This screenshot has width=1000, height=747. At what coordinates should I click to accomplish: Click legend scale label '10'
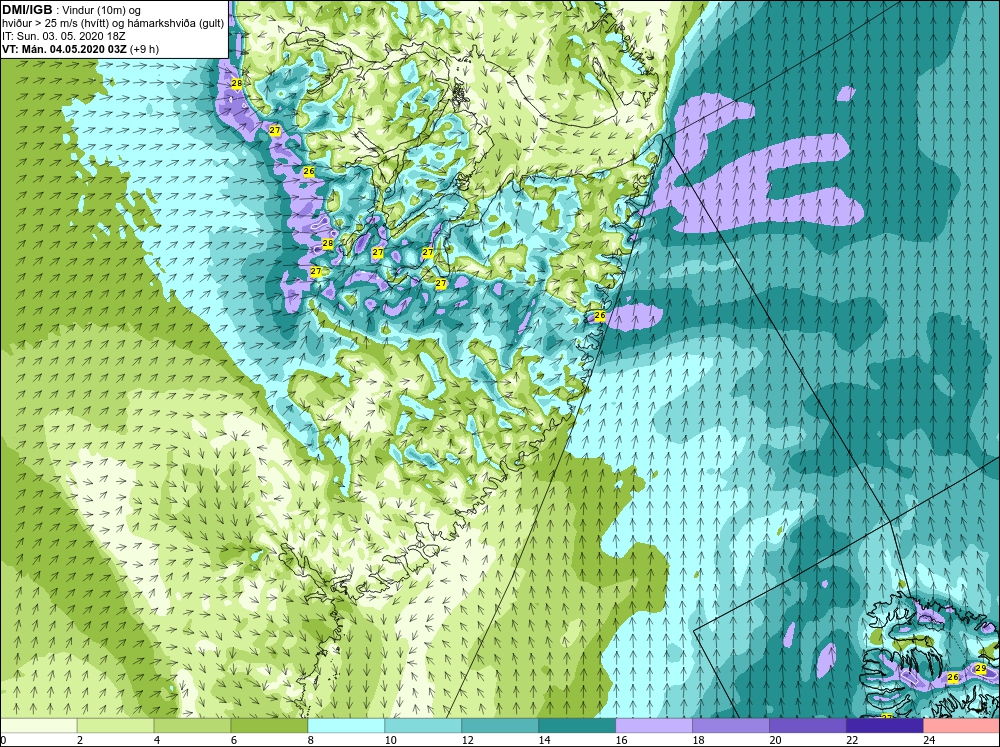(x=390, y=740)
